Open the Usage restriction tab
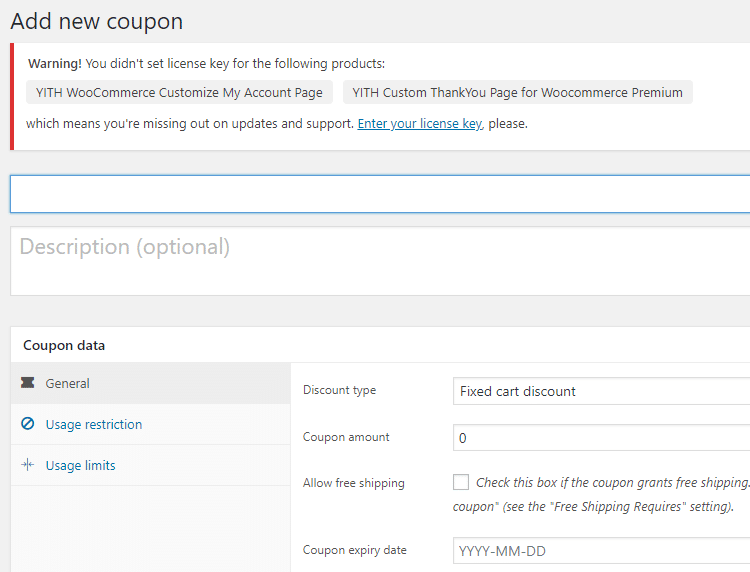 click(x=93, y=424)
